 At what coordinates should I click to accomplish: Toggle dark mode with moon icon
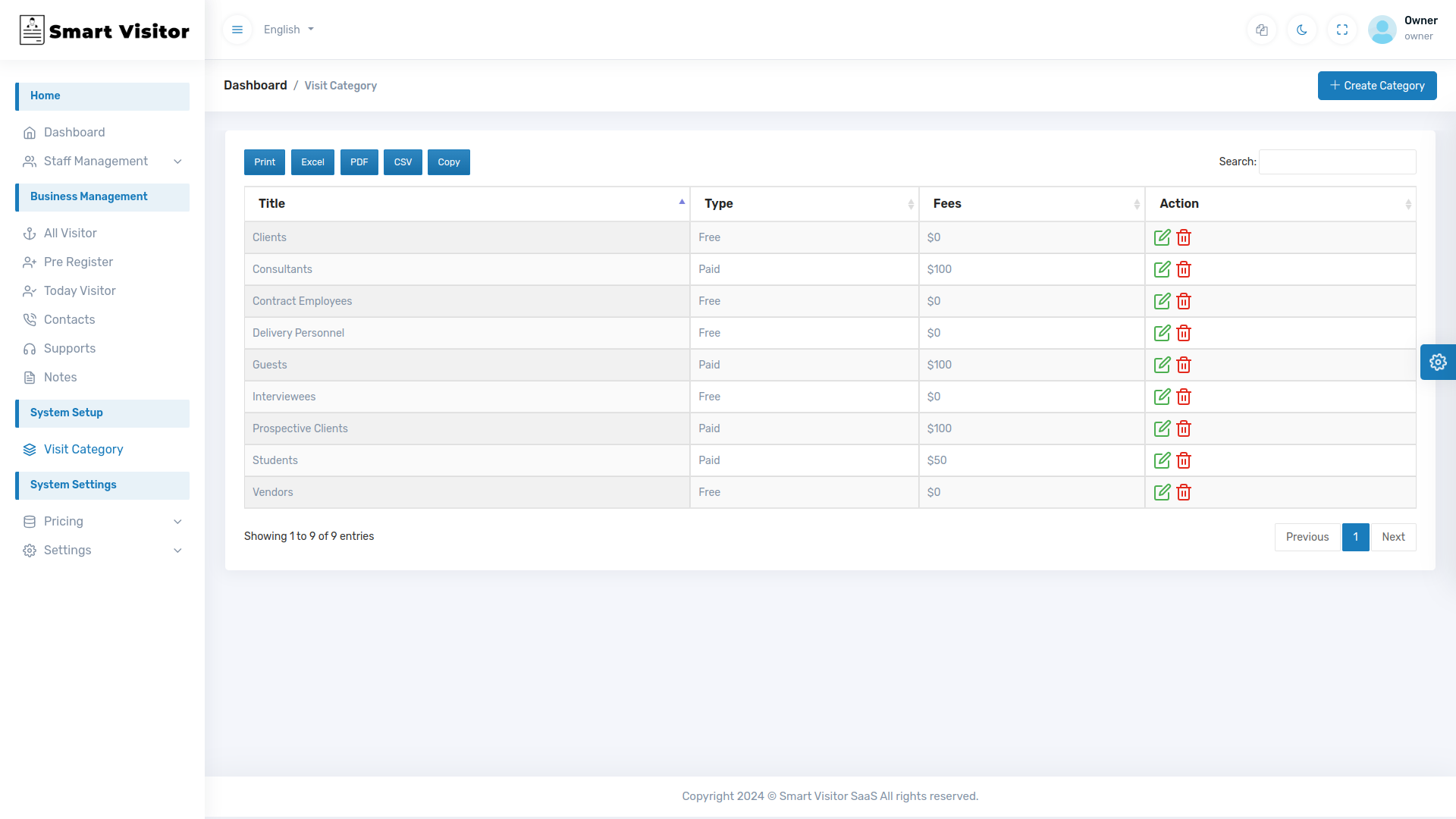(1302, 30)
